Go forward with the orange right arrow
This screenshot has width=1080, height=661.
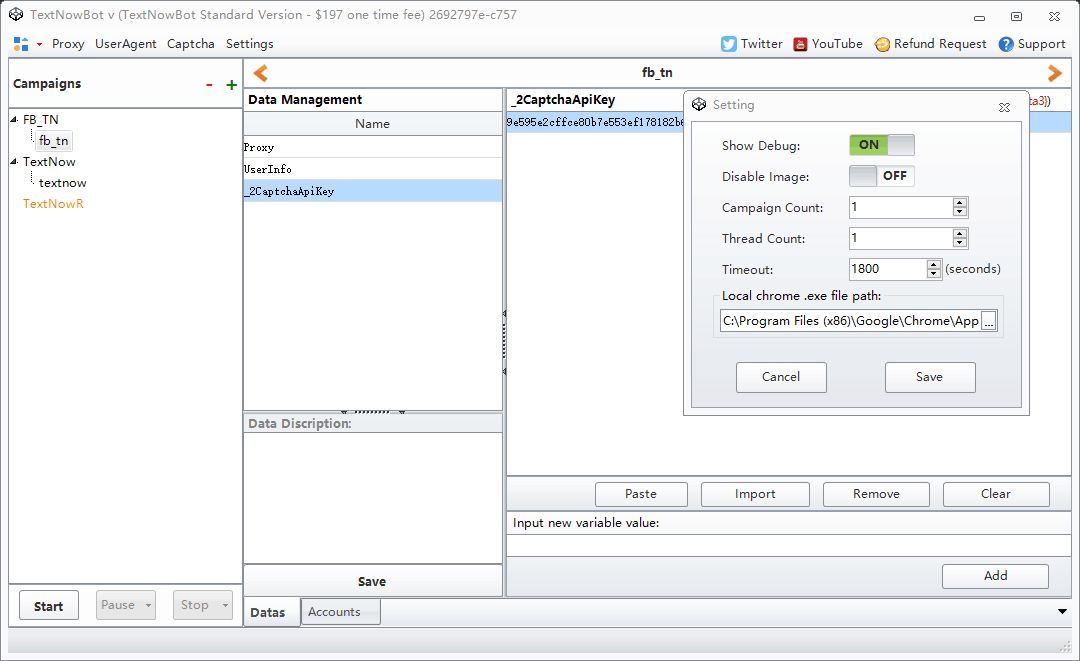tap(1054, 73)
